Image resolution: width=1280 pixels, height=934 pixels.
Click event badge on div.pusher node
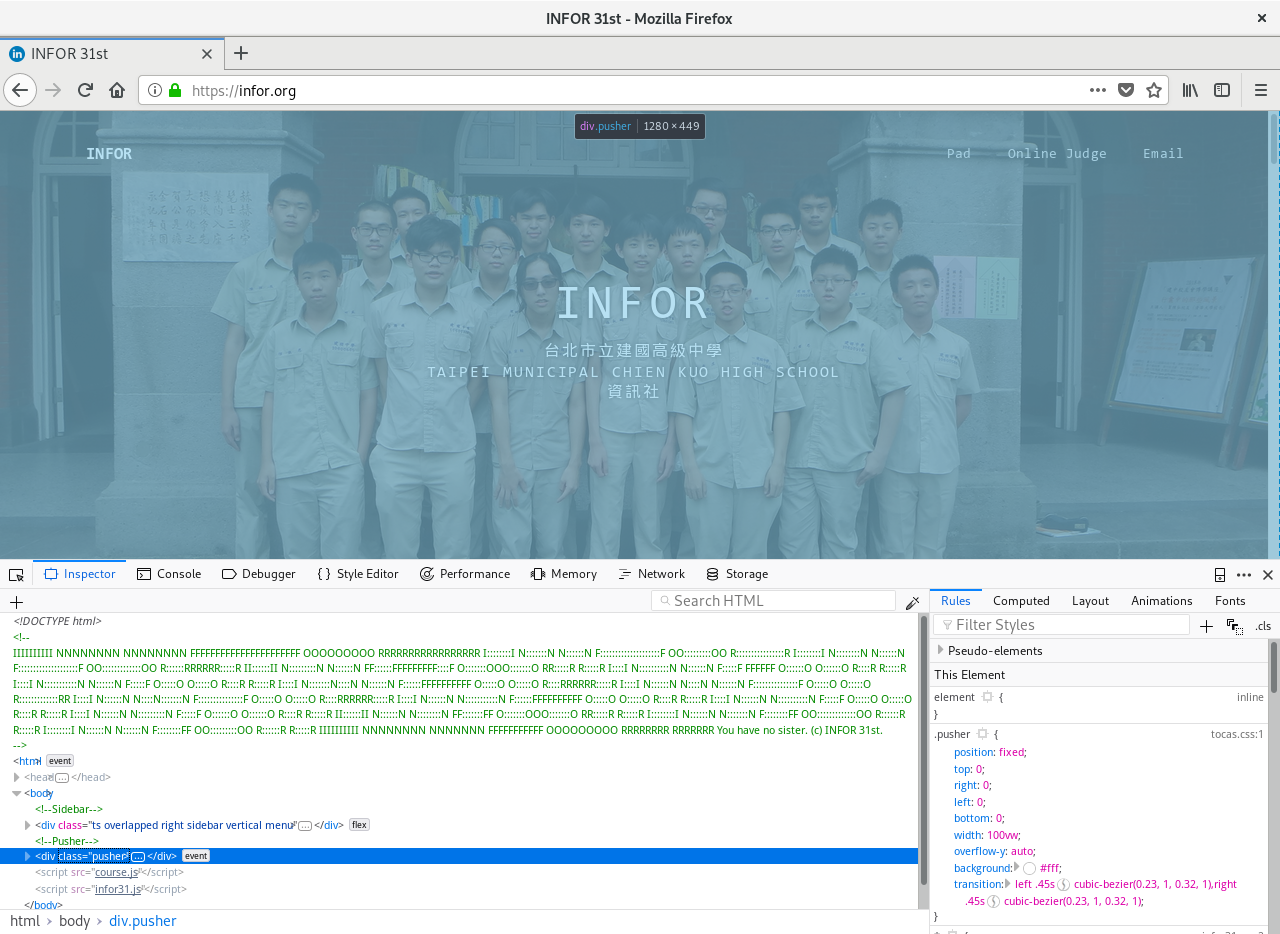(195, 856)
